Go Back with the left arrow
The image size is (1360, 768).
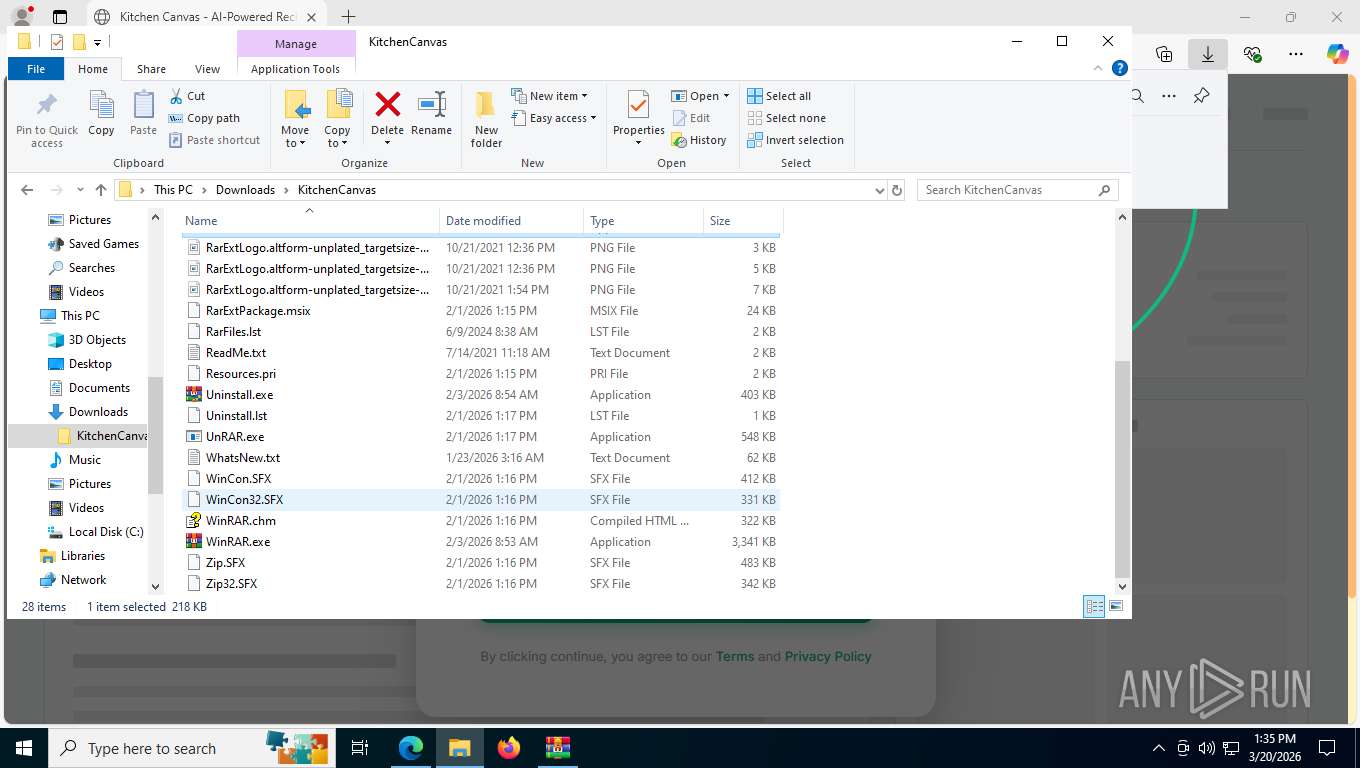[x=27, y=190]
